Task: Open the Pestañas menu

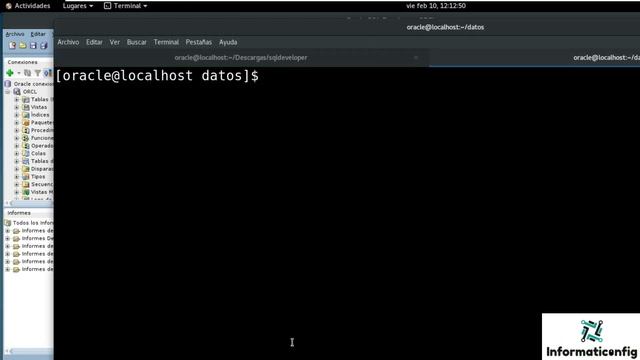Action: pyautogui.click(x=199, y=42)
